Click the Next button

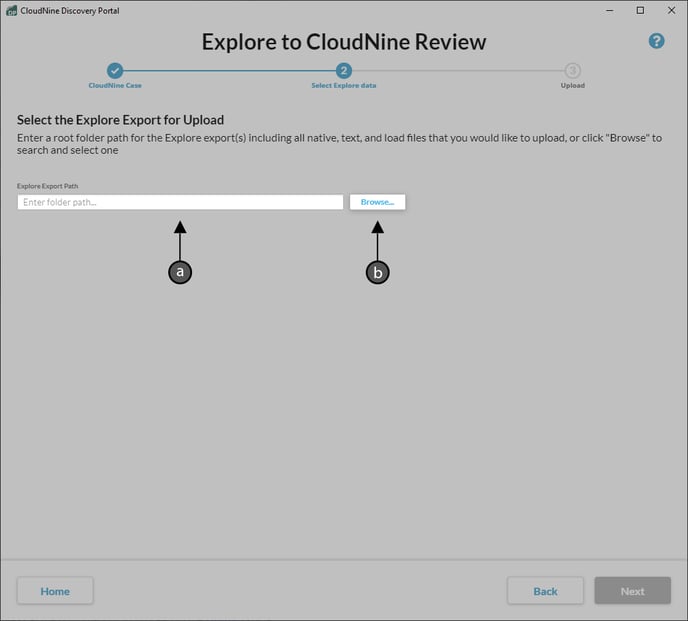(632, 591)
